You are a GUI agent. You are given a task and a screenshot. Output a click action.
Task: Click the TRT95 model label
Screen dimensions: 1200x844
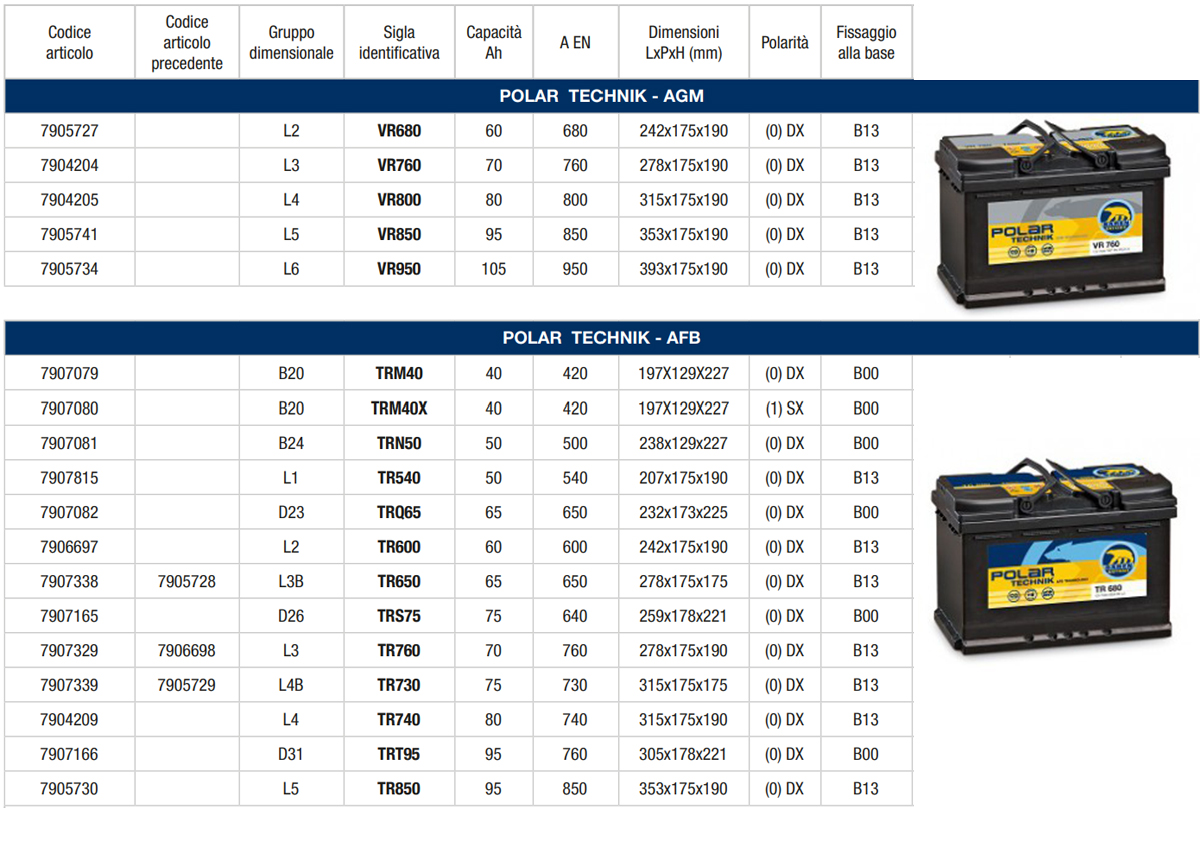[399, 754]
